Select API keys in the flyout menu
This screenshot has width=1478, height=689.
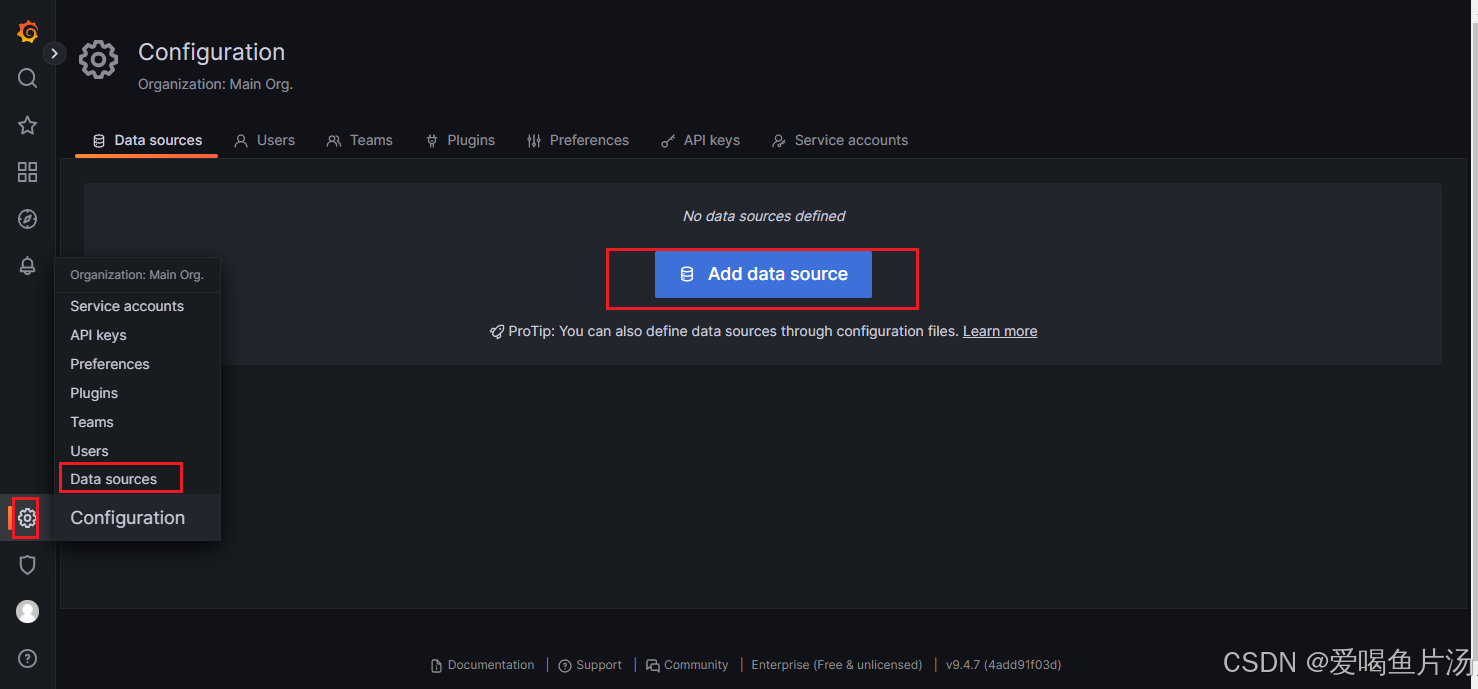pos(137,335)
